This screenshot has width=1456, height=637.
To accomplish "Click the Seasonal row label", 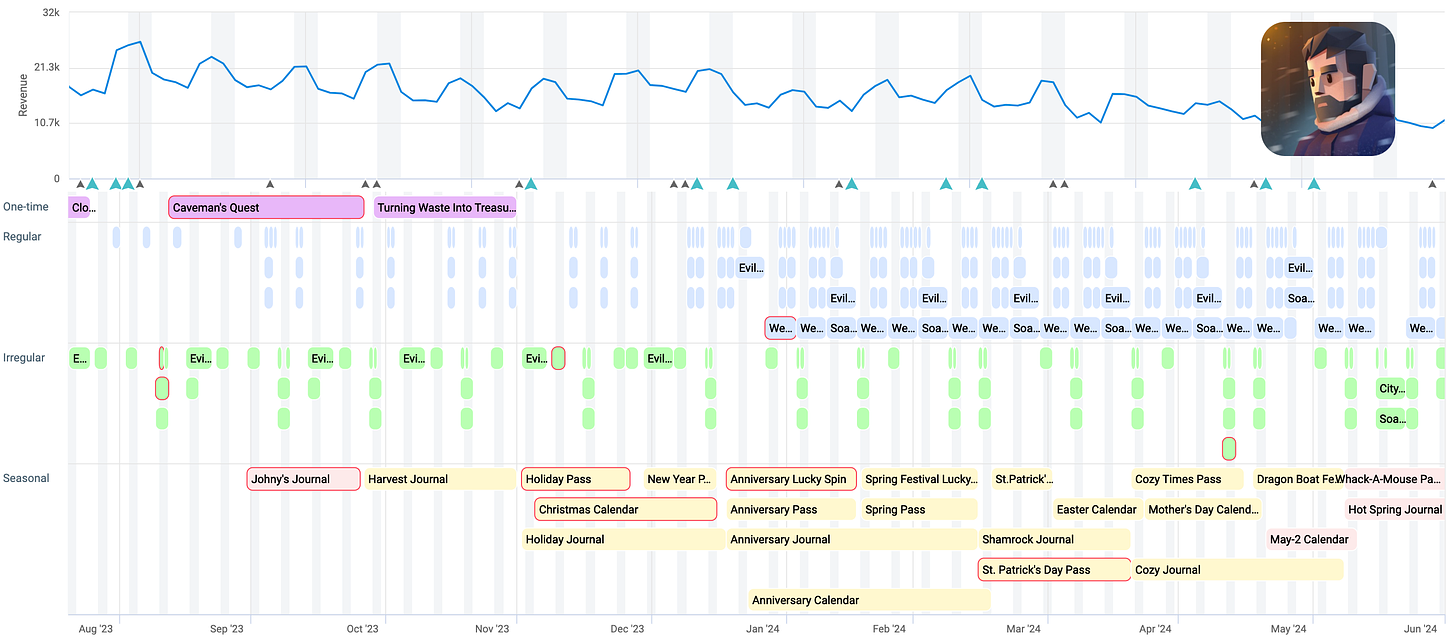I will [x=26, y=478].
